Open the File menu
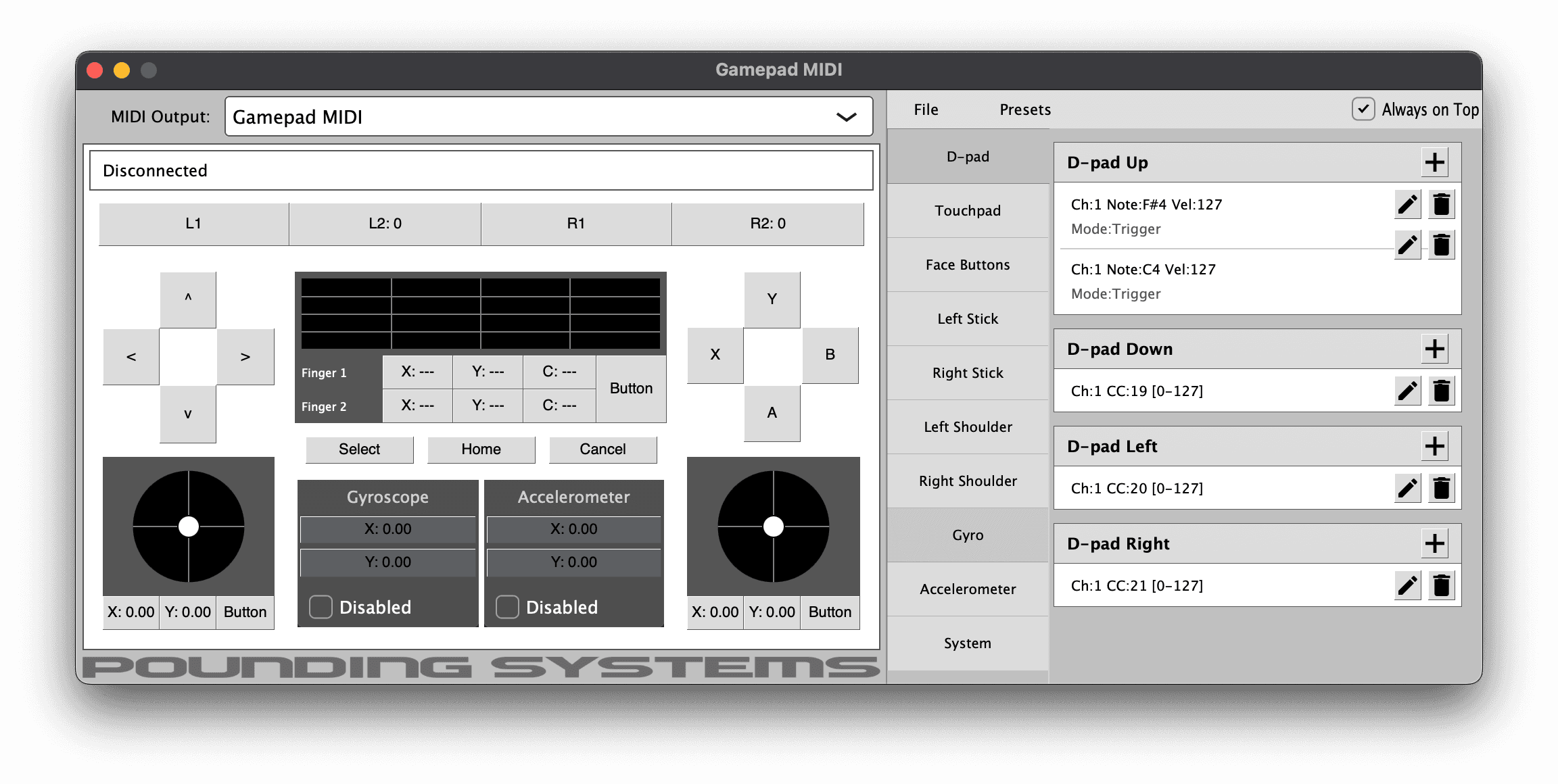Viewport: 1558px width, 784px height. click(925, 109)
